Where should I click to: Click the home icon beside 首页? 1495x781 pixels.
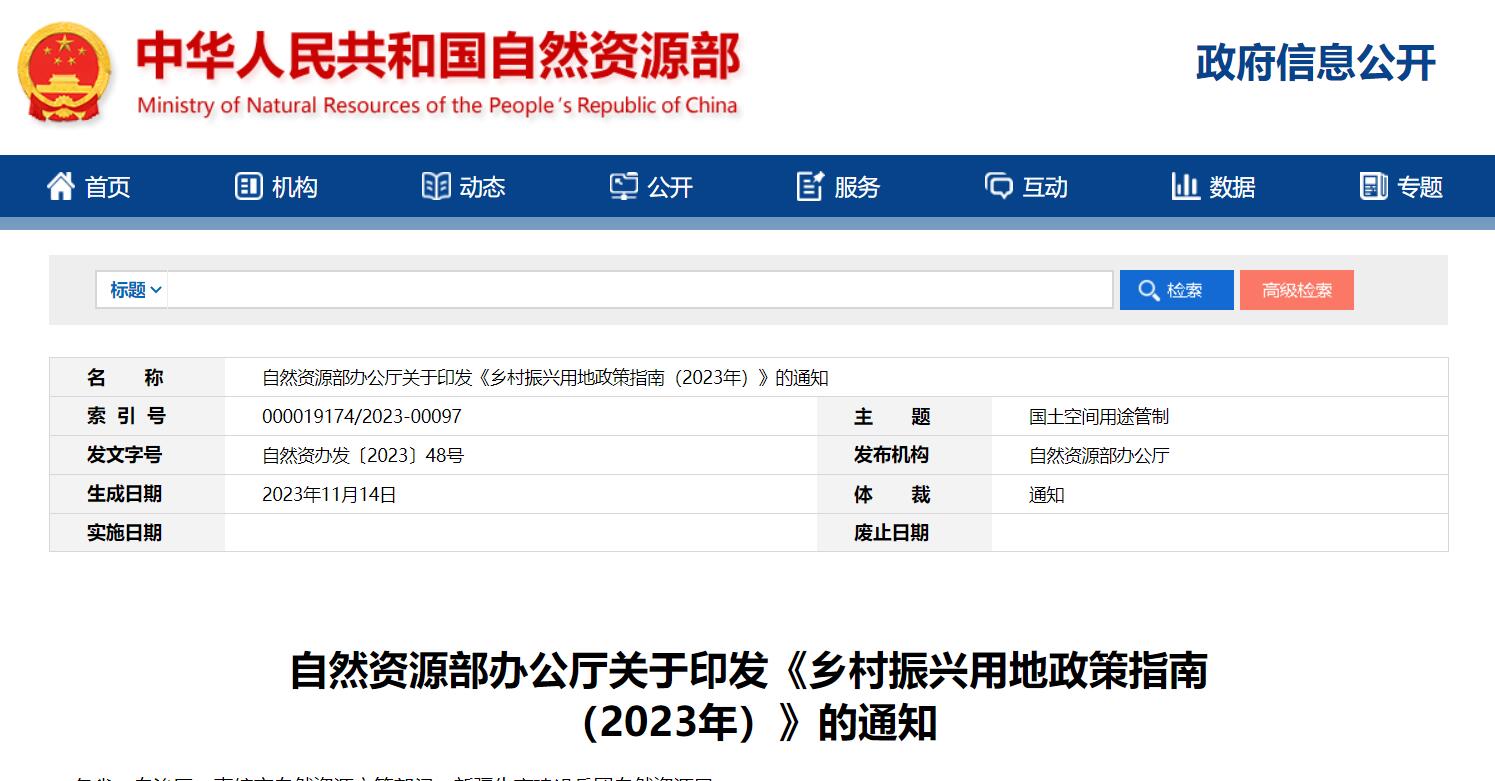point(60,186)
